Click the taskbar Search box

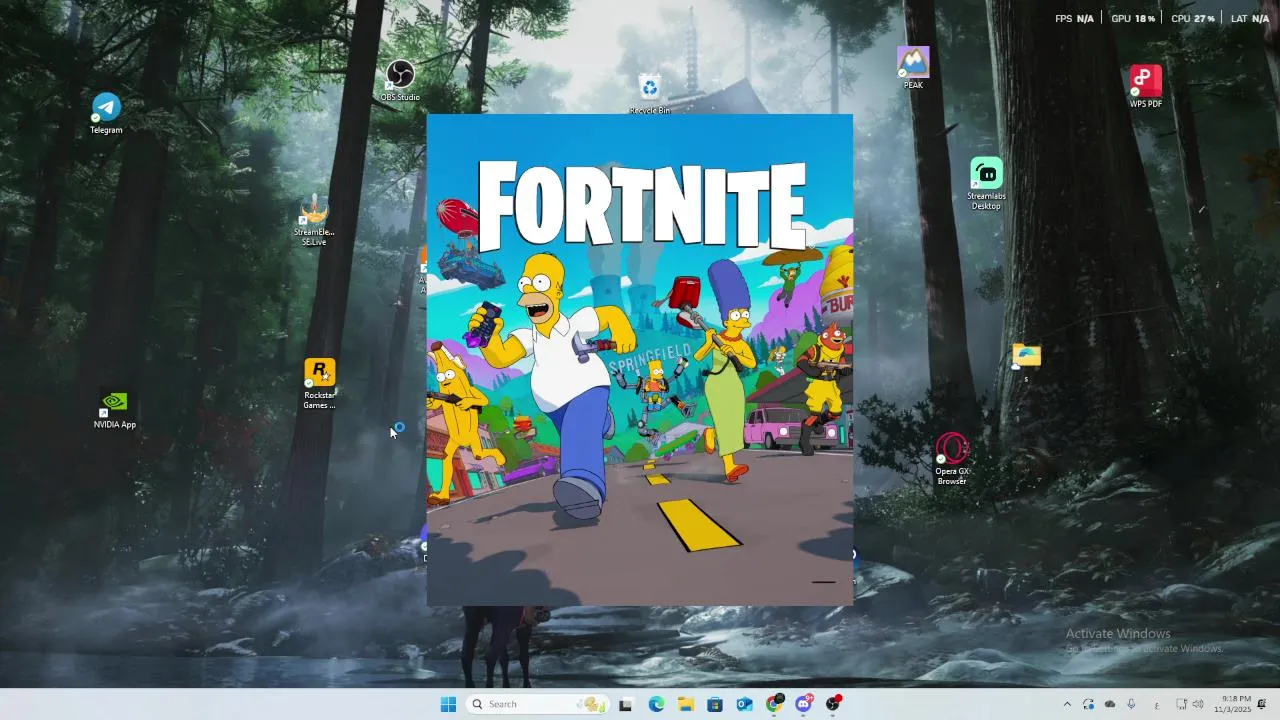[537, 704]
